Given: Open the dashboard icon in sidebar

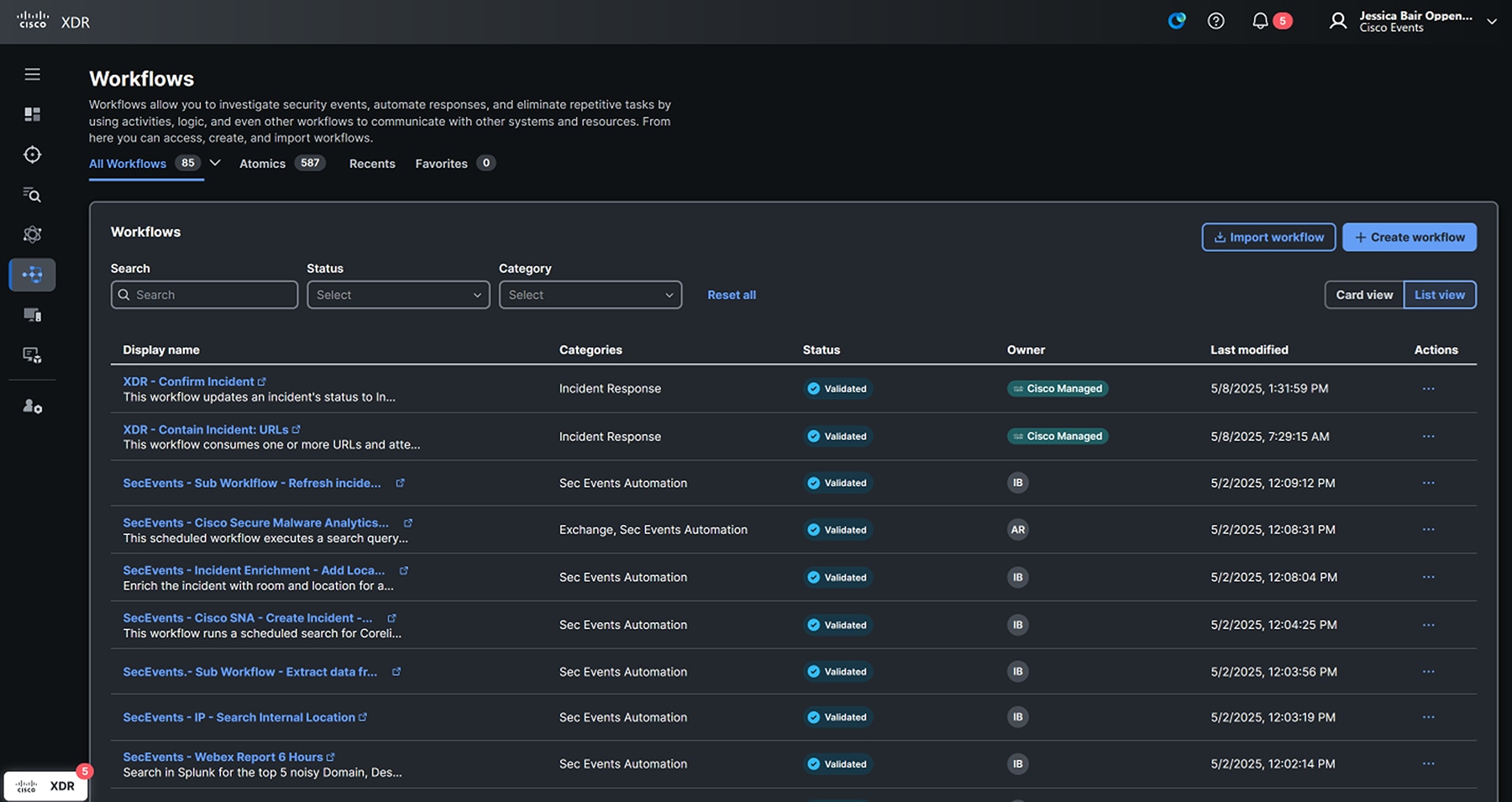Looking at the screenshot, I should [32, 114].
